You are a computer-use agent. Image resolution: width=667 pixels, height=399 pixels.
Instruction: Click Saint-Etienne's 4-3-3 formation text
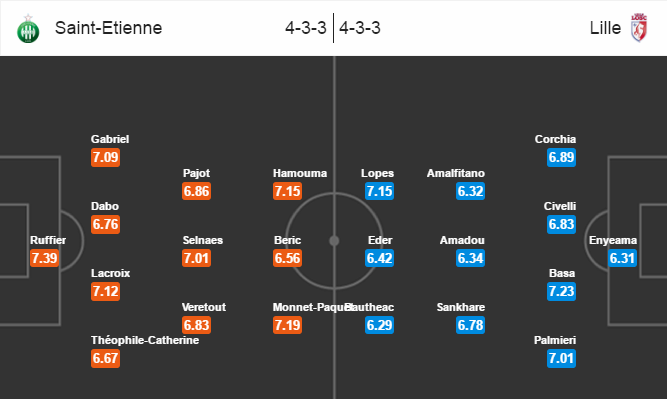point(306,28)
